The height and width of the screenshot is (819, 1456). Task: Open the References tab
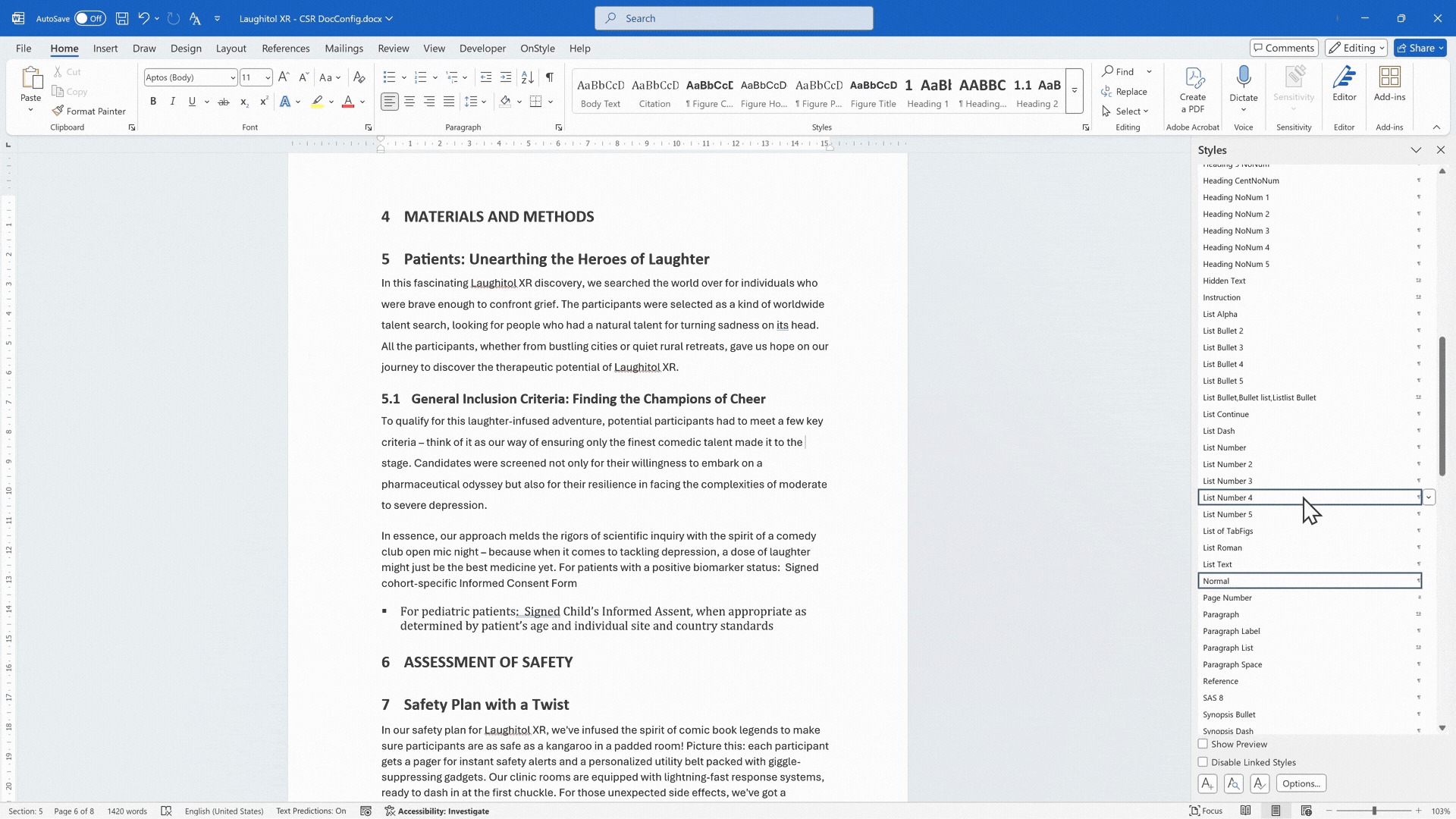286,48
